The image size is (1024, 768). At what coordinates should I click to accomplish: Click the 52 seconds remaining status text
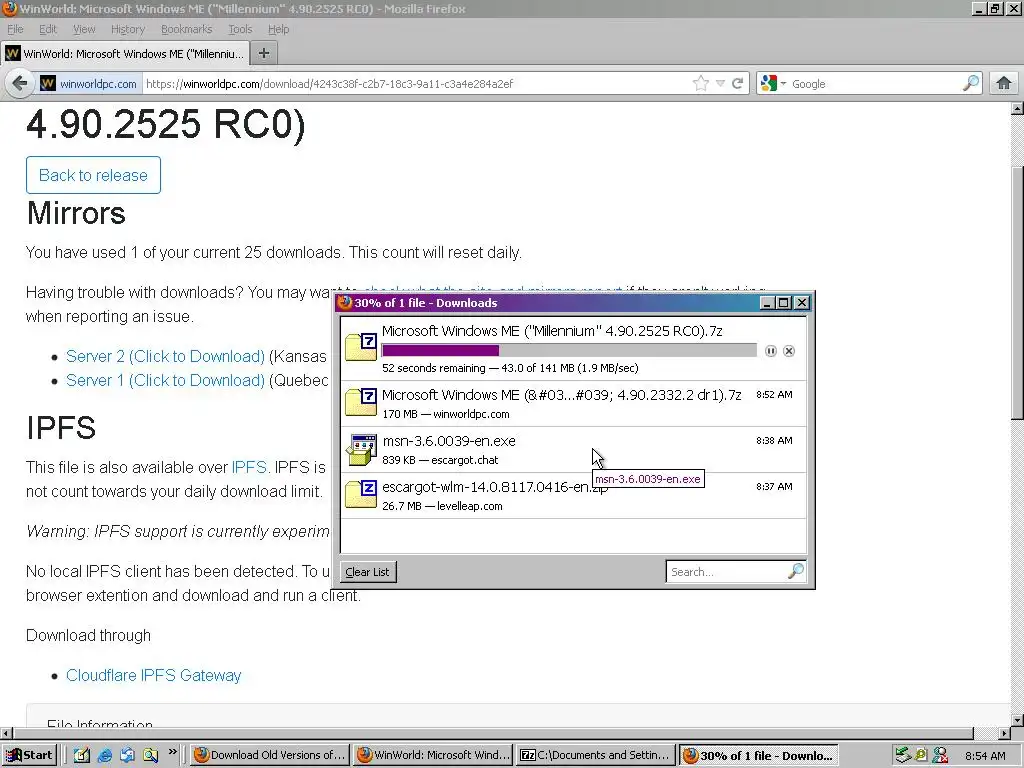(510, 368)
